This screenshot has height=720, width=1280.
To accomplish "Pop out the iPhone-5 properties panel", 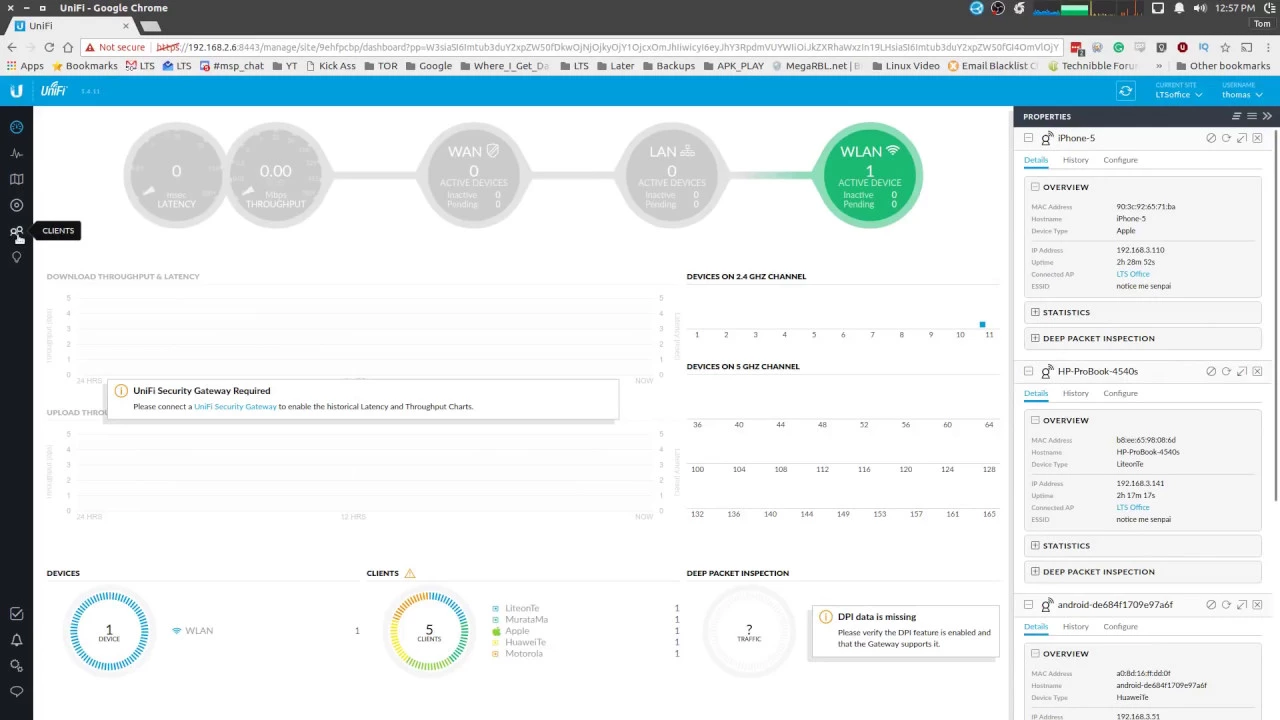I will coord(1242,138).
